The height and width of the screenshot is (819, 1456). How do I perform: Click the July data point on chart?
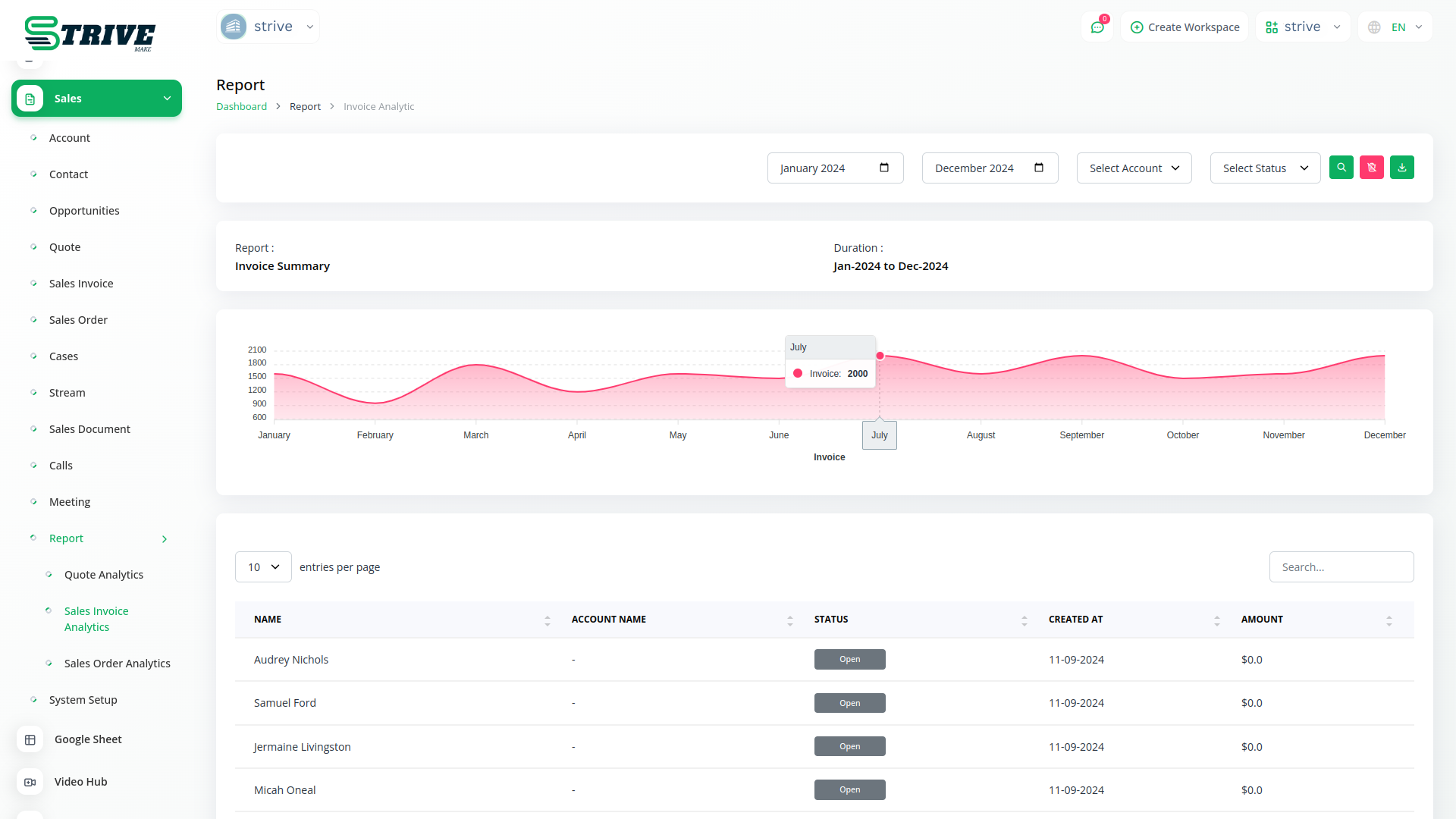coord(880,356)
